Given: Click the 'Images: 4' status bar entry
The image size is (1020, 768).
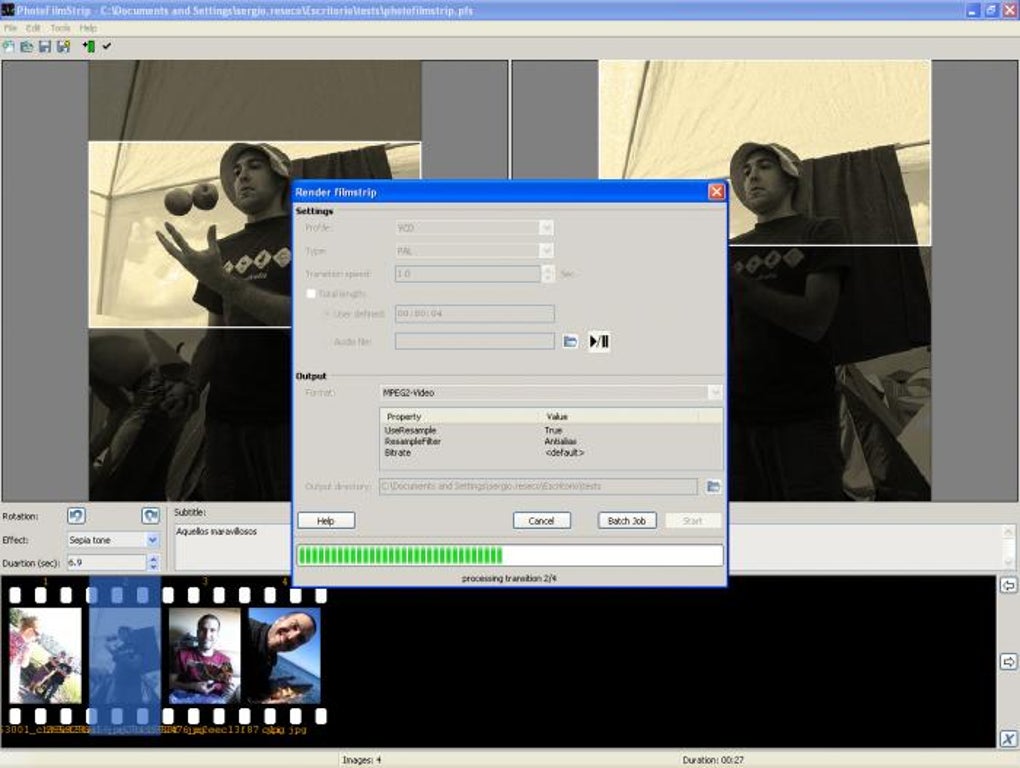Looking at the screenshot, I should [362, 760].
